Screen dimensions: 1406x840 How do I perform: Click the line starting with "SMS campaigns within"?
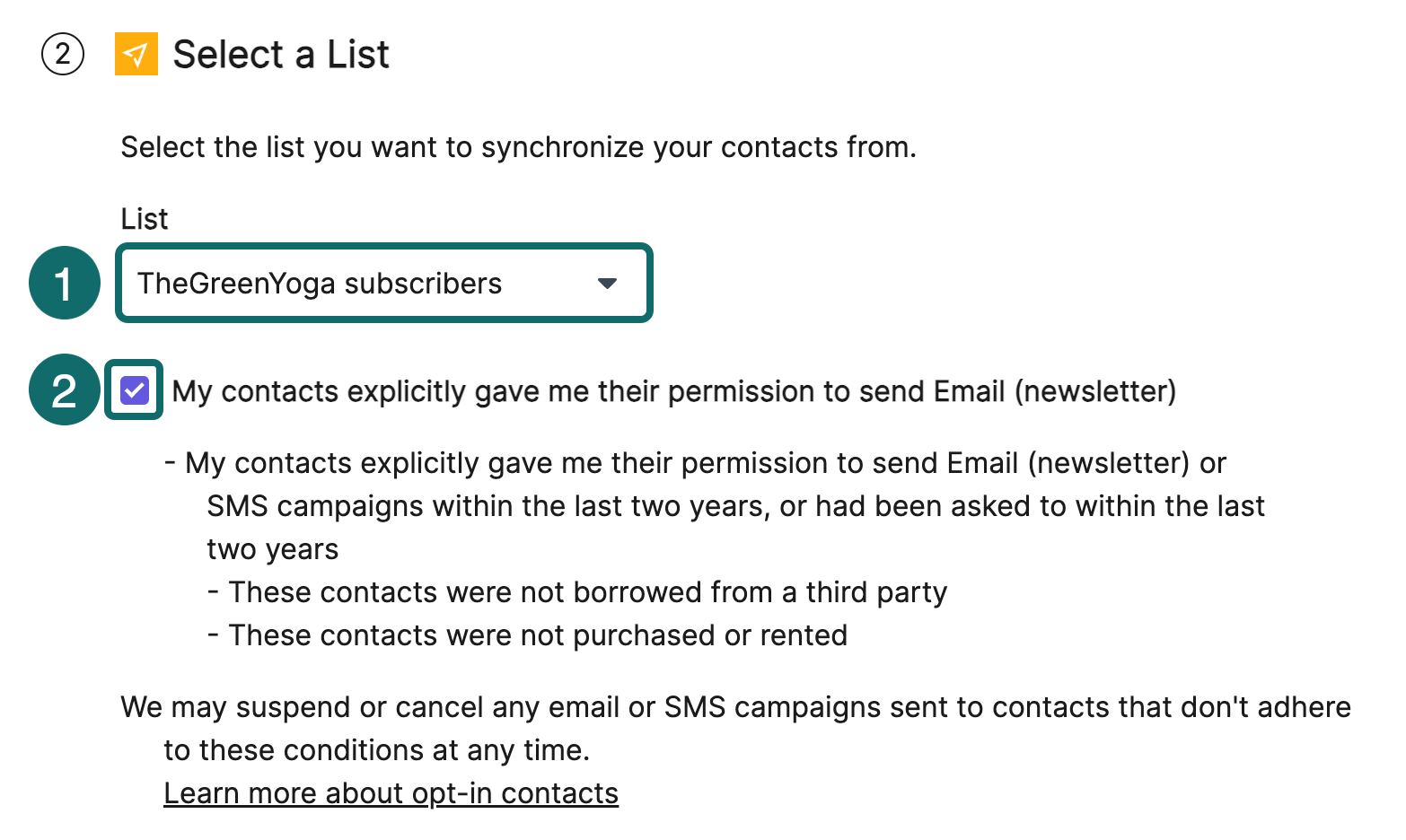(x=735, y=506)
